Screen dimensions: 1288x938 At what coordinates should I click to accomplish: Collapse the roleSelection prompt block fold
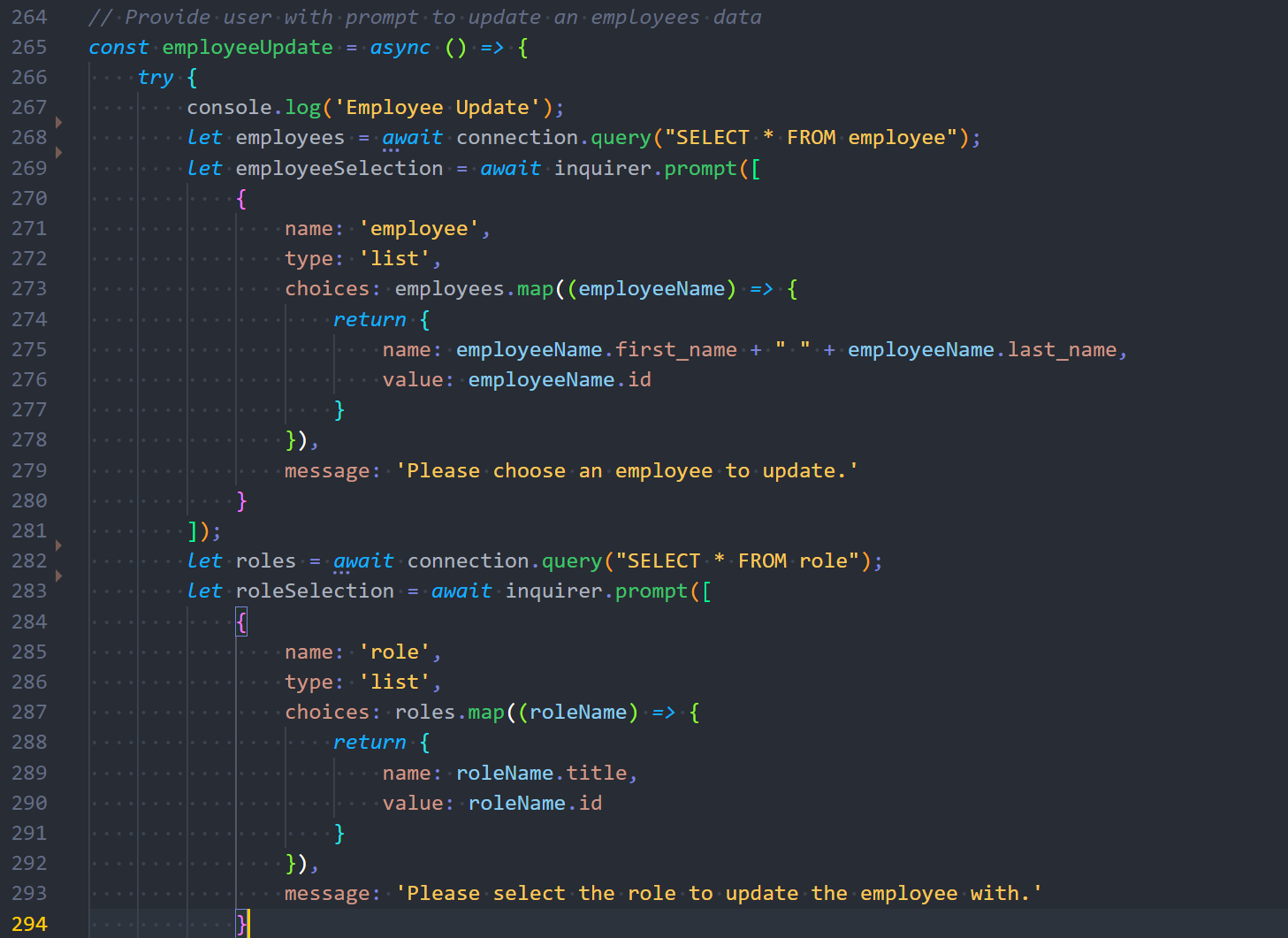pos(58,576)
